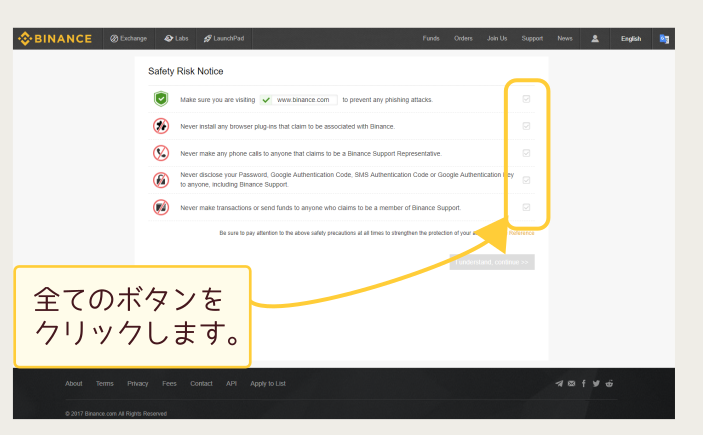
Task: Click the www.binance.com verified URL box
Action: pos(299,100)
